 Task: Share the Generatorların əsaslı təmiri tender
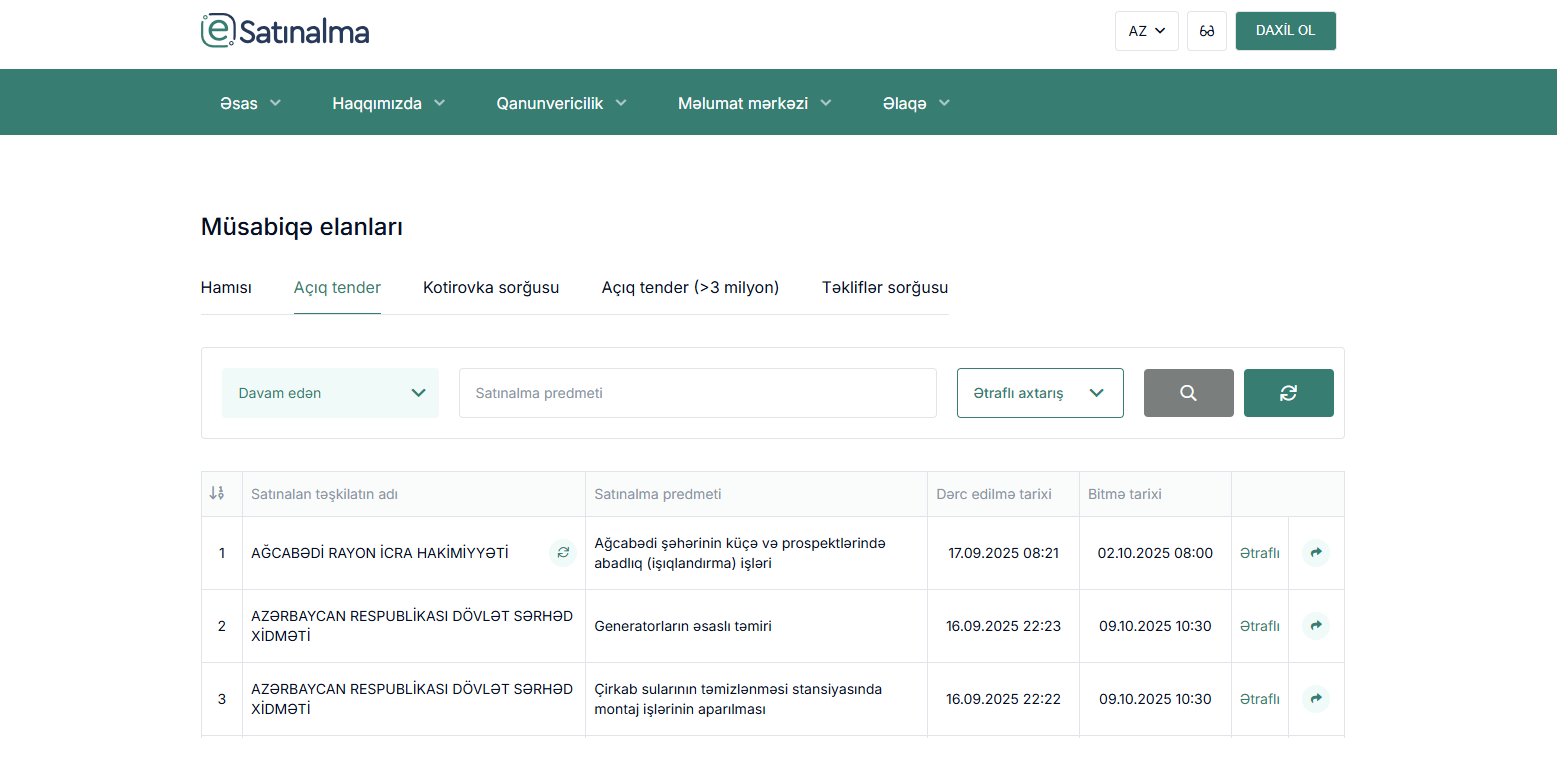click(1316, 626)
